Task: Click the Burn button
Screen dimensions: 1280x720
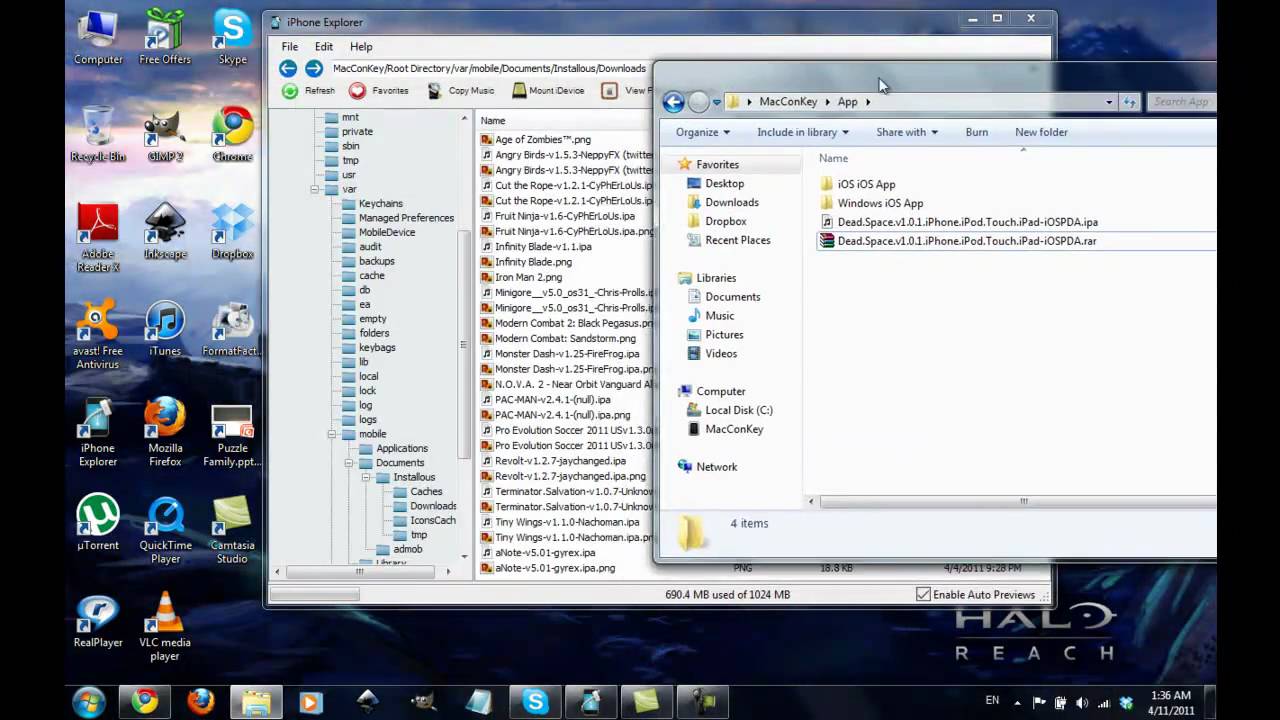Action: point(976,132)
